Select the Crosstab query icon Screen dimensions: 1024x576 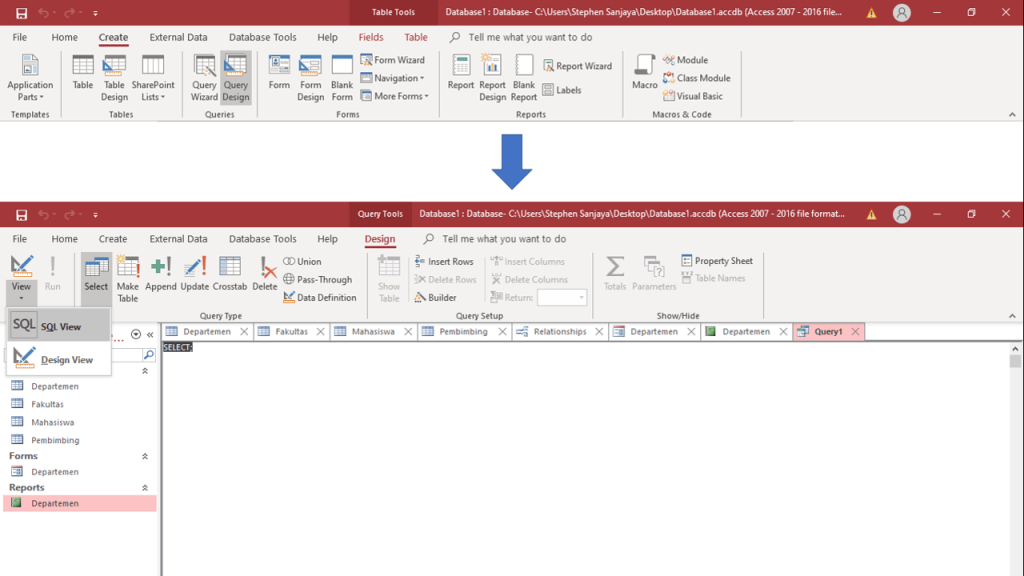[230, 274]
